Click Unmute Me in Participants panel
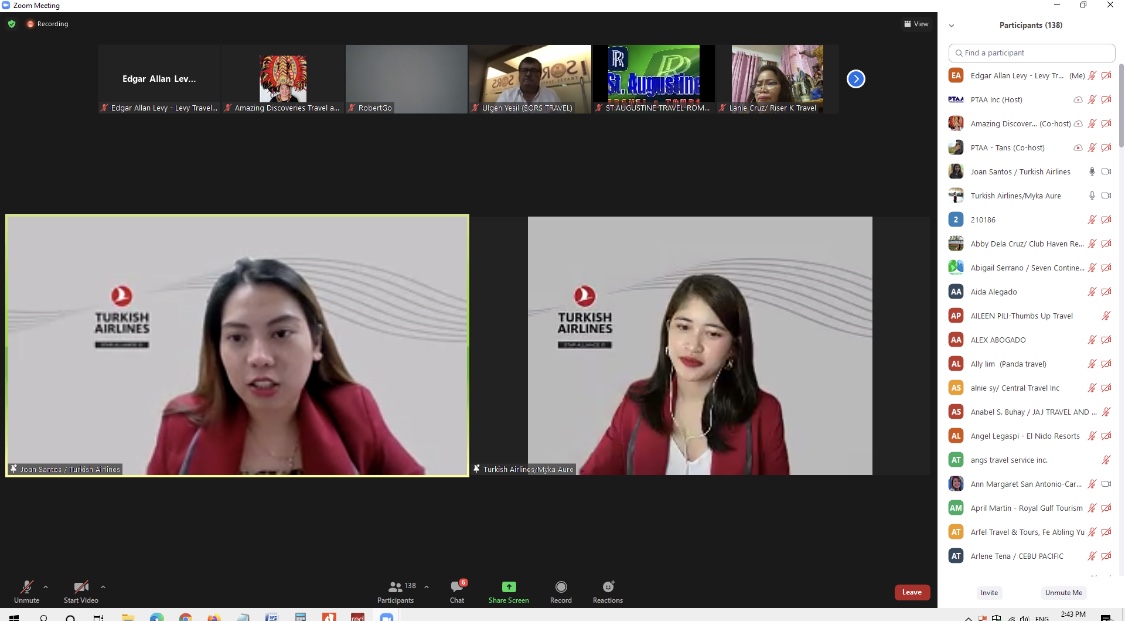Viewport: 1125px width, 621px height. point(1063,592)
